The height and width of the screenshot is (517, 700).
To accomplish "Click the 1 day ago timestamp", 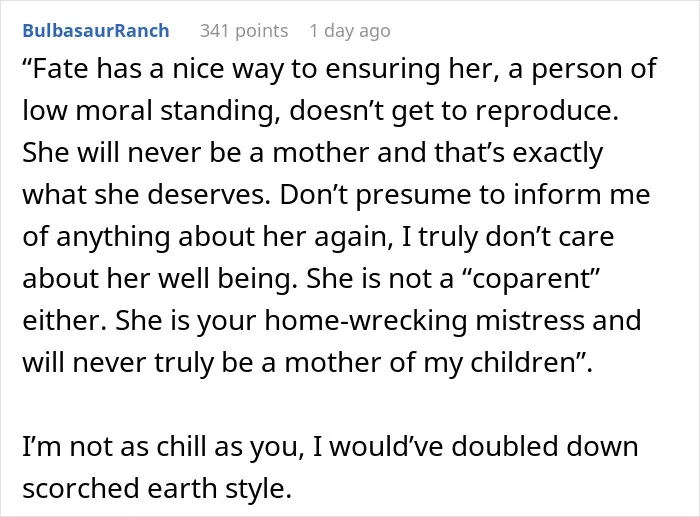I will pos(350,31).
